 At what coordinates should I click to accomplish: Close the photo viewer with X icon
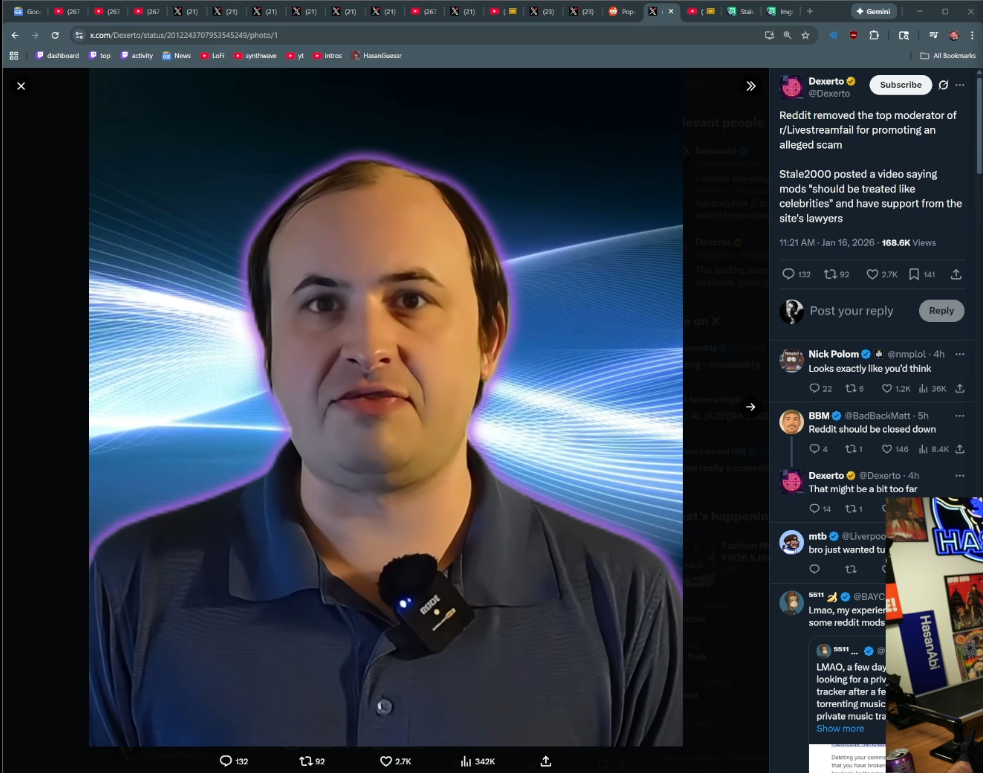21,86
